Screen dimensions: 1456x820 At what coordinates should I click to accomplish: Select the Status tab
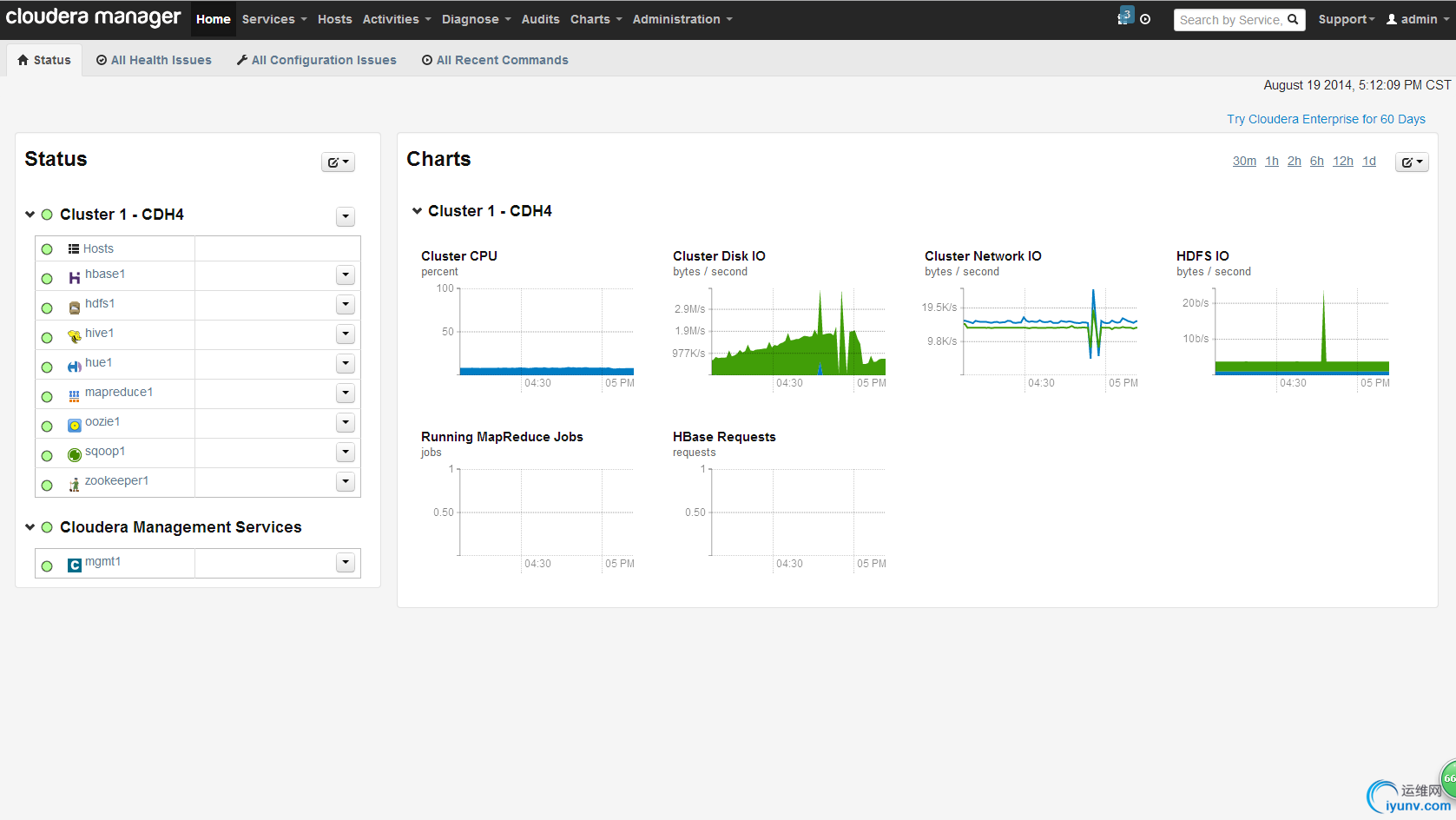pyautogui.click(x=44, y=60)
